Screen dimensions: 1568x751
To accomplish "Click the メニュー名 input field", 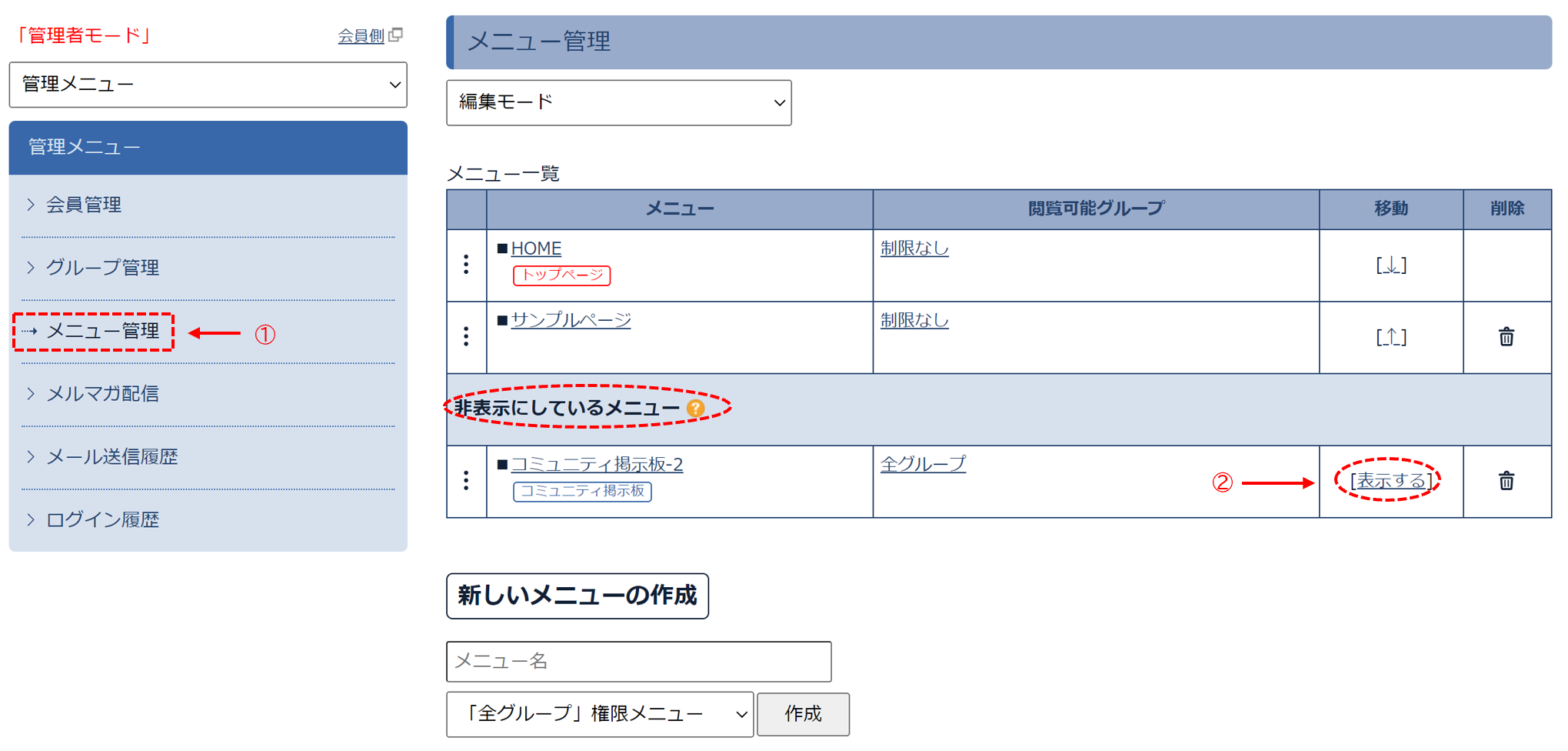I will coord(638,662).
